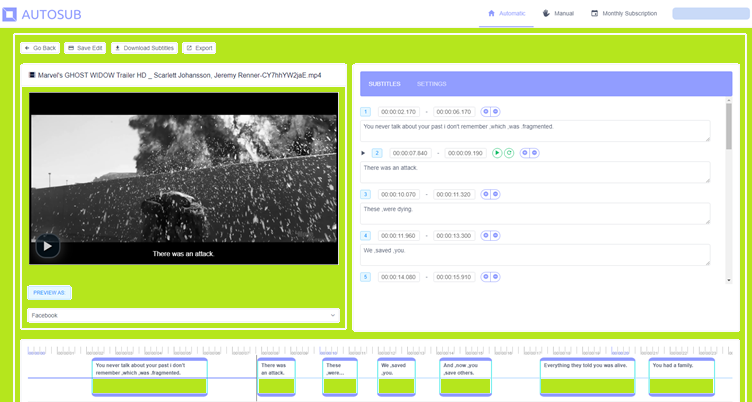The image size is (752, 402).
Task: Select subtitle number 3 badge
Action: pyautogui.click(x=365, y=194)
